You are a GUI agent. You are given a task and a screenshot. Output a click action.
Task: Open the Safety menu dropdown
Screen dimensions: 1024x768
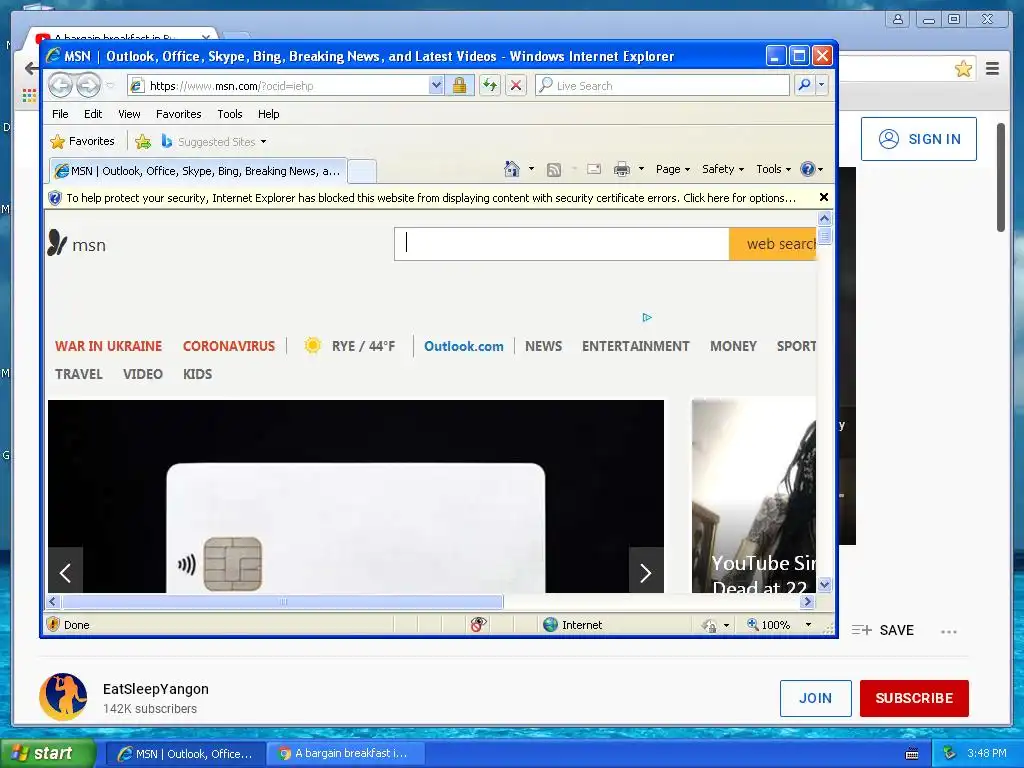[723, 169]
